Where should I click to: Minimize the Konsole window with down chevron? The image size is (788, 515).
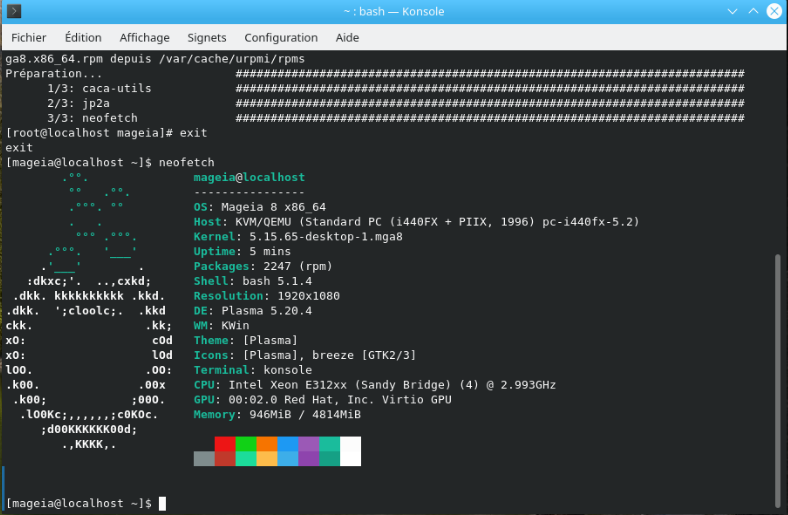point(732,11)
